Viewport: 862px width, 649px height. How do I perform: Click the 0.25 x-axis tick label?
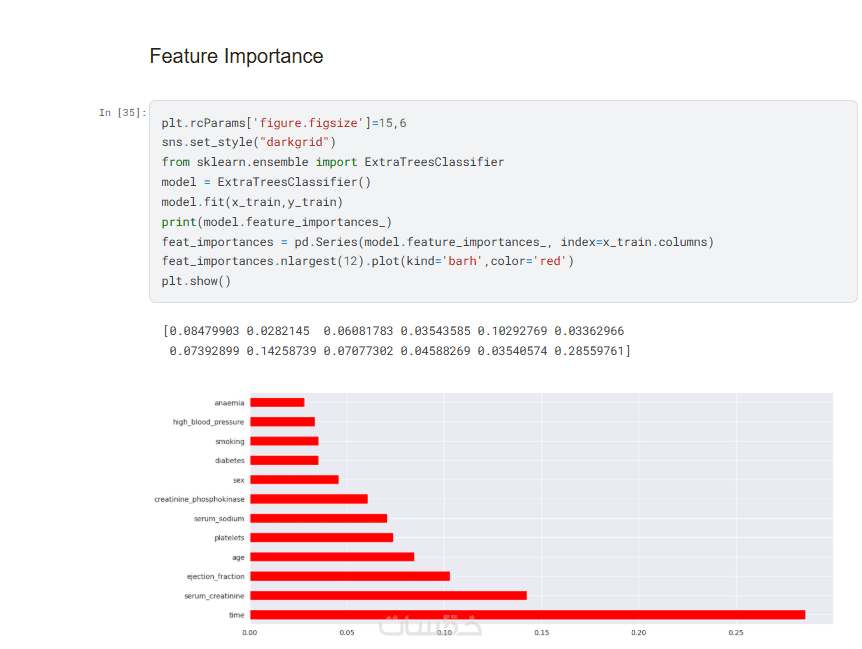coord(736,632)
